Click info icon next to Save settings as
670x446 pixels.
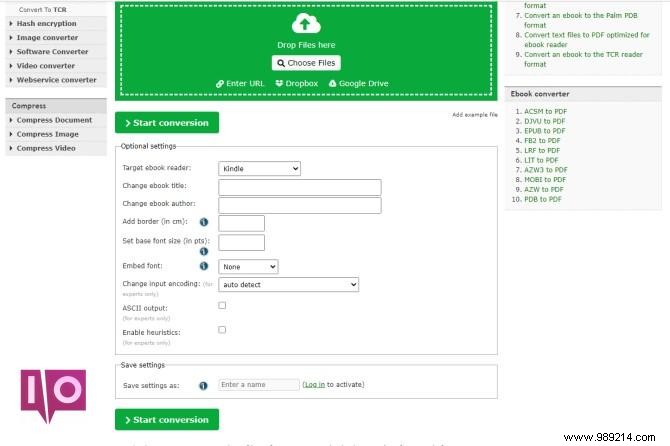pyautogui.click(x=204, y=385)
